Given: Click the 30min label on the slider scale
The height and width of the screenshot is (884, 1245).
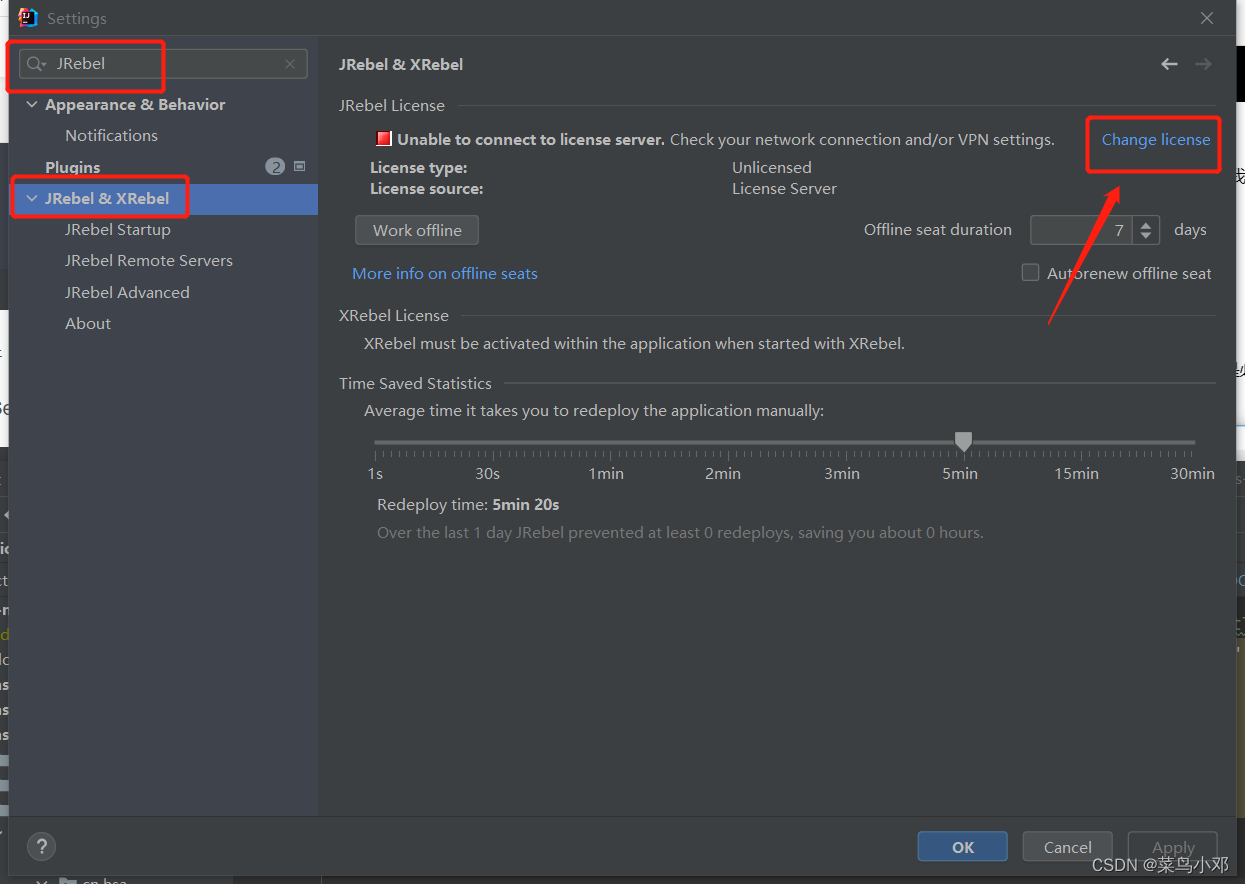Looking at the screenshot, I should click(1192, 473).
